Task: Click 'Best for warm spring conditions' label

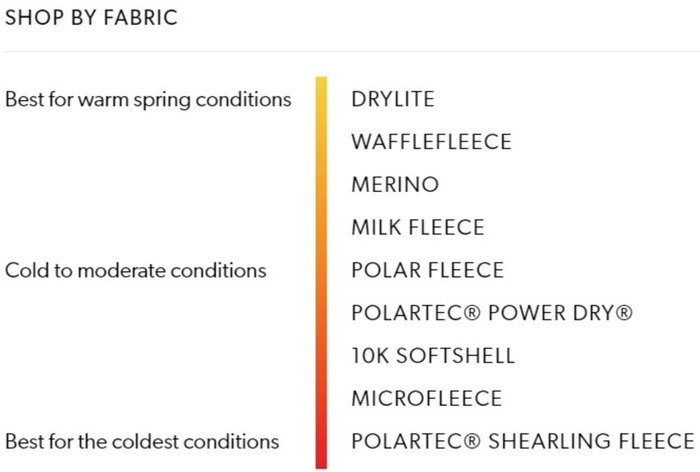Action: (x=148, y=100)
